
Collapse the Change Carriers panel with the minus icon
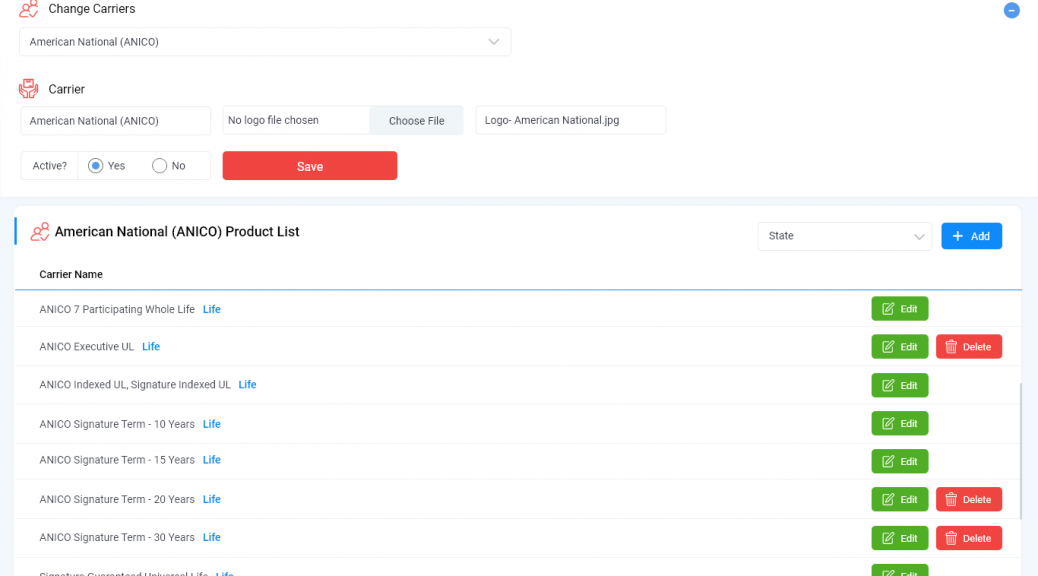pyautogui.click(x=1011, y=11)
